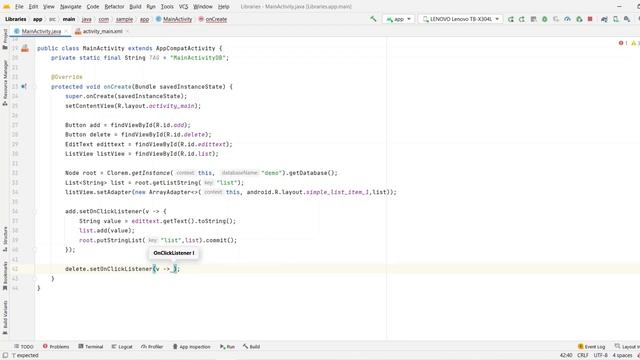Open the Terminal tool window
This screenshot has height=360, width=640.
(x=91, y=347)
